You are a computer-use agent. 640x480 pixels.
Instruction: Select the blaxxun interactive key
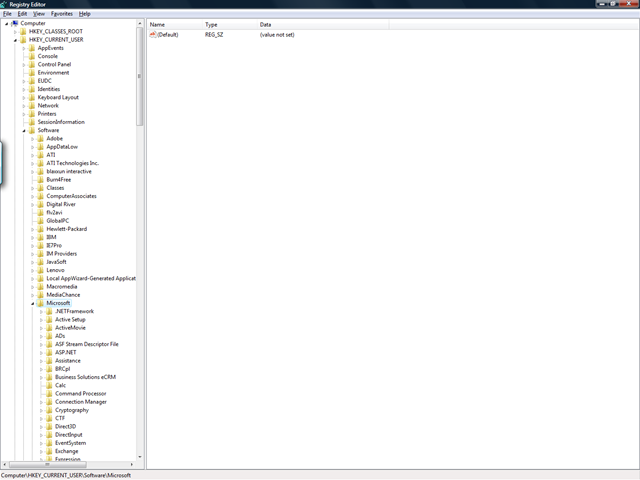[x=69, y=171]
